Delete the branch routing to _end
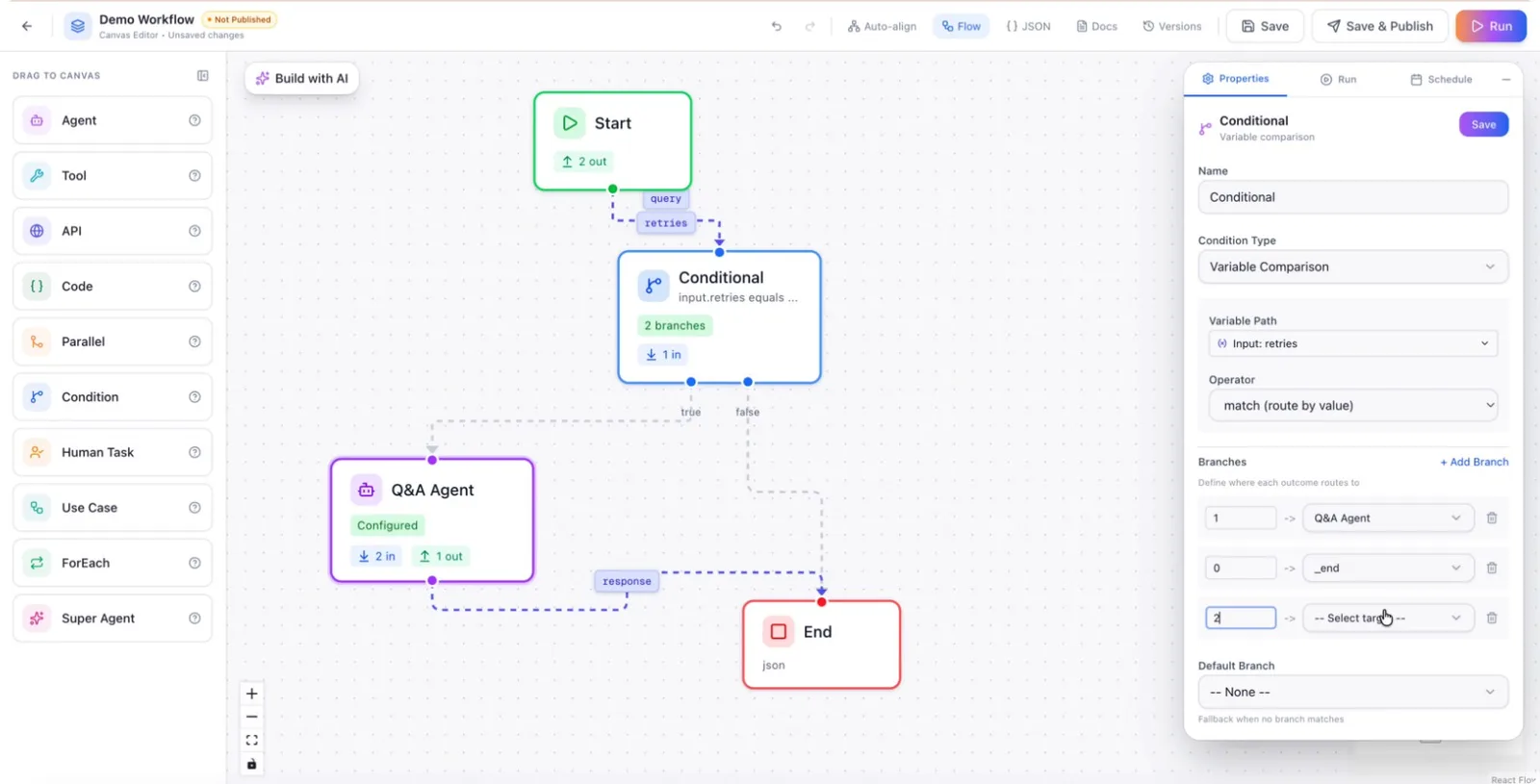The height and width of the screenshot is (784, 1540). pyautogui.click(x=1492, y=568)
